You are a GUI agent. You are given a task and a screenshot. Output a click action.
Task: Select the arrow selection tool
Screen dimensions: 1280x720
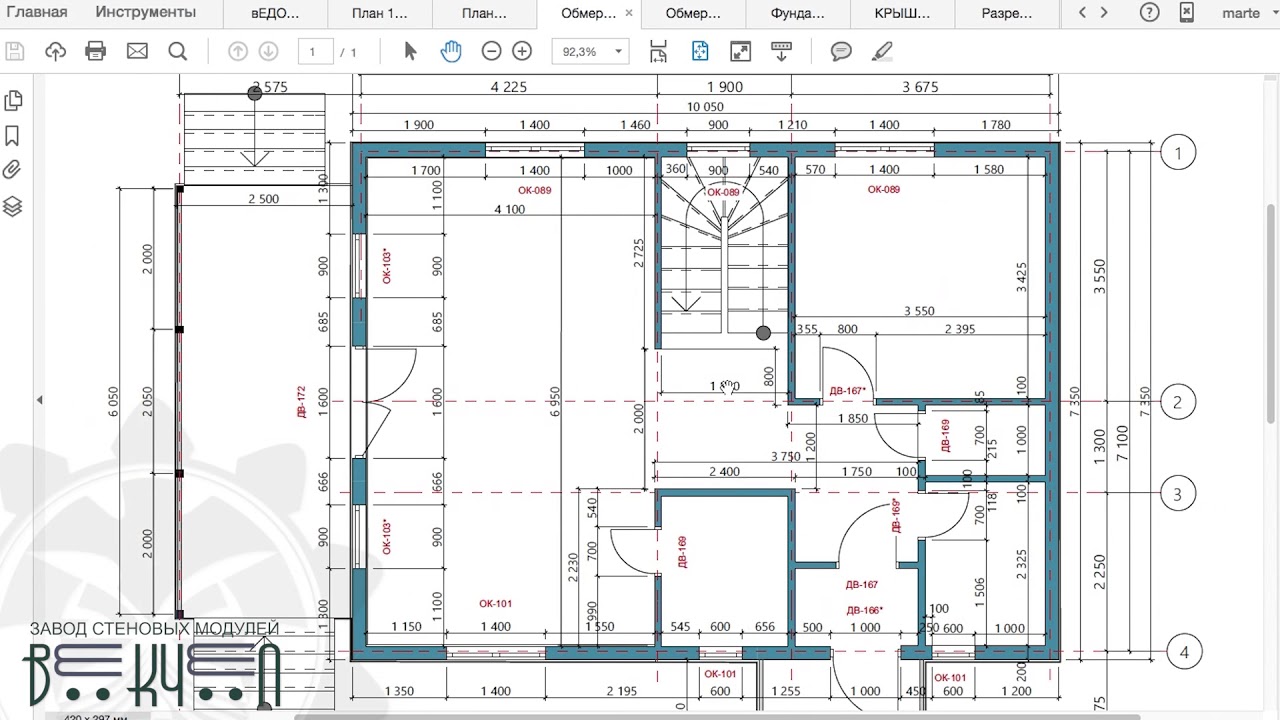(x=410, y=52)
